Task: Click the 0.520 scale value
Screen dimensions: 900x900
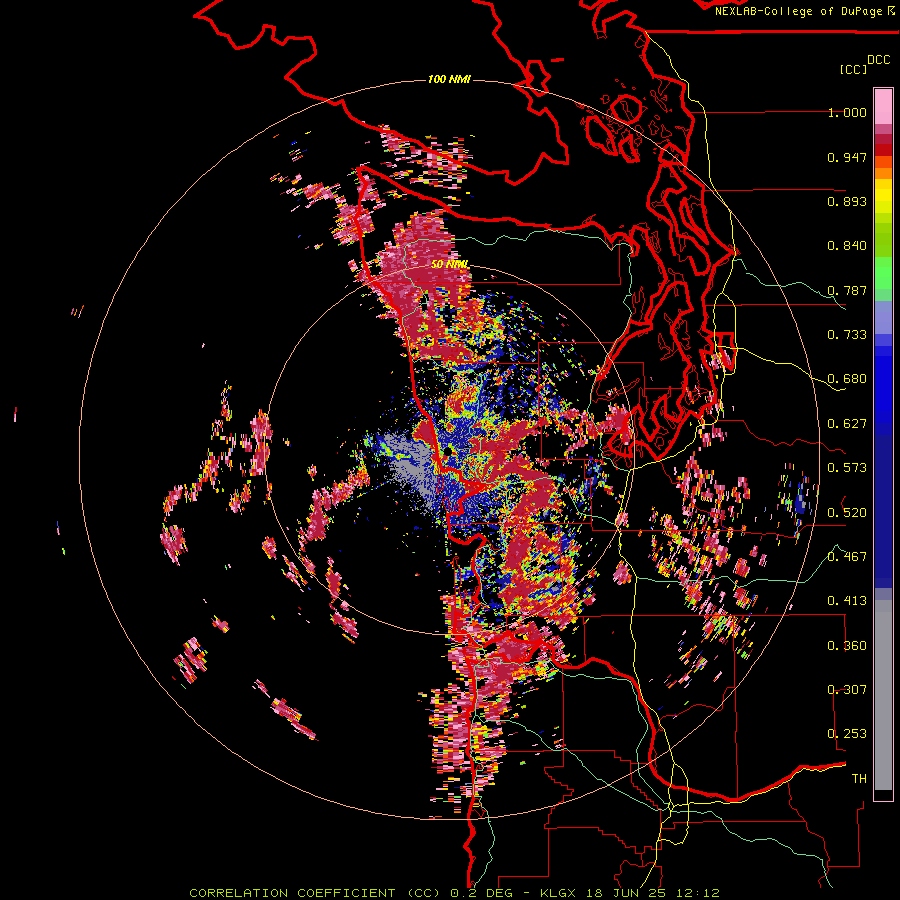Action: 847,513
